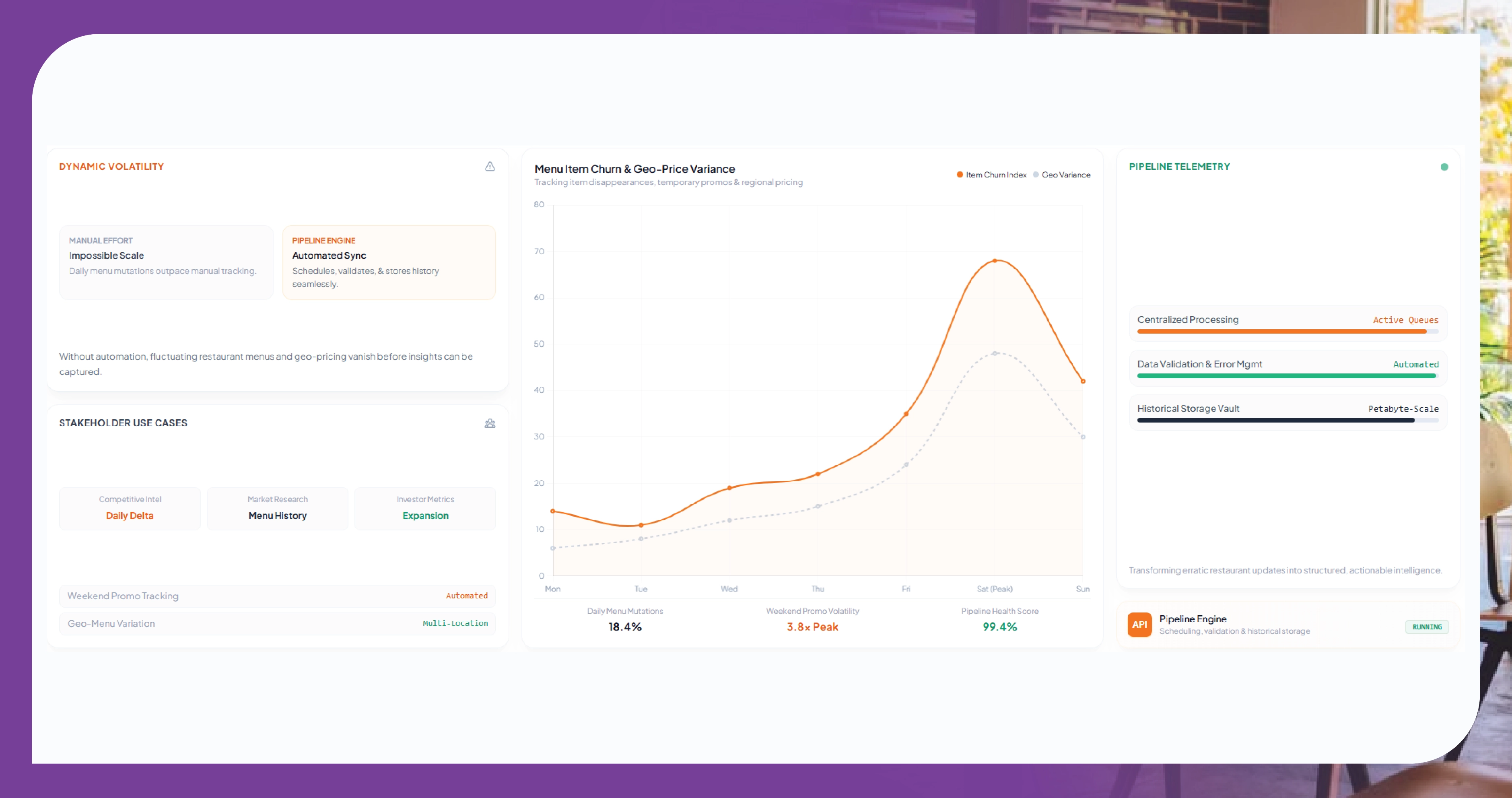Click the Sat (Peak) orange data point
Screen dimensions: 1512x798
pyautogui.click(x=995, y=261)
